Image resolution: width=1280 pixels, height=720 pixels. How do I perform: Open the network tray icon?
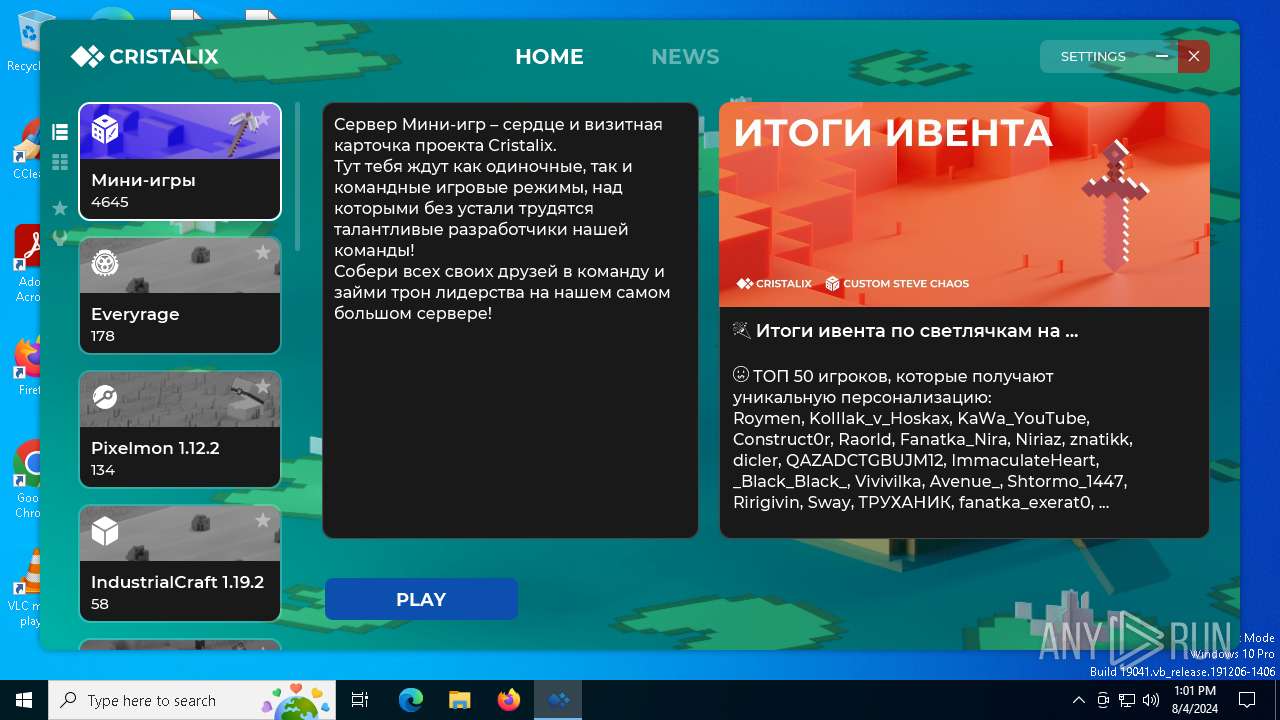[x=1127, y=700]
